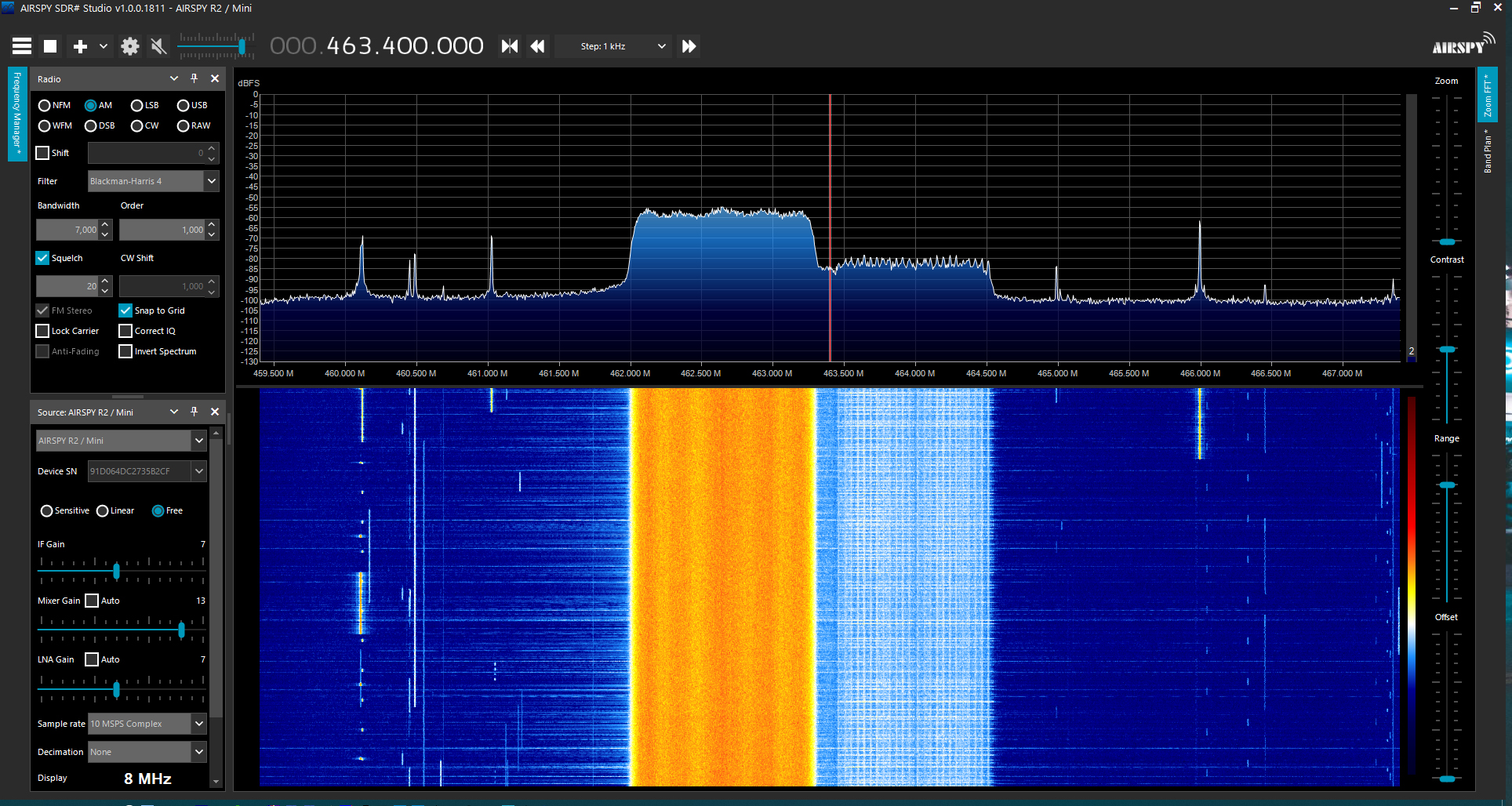Select LSB demodulation mode
Image resolution: width=1512 pixels, height=806 pixels.
(x=144, y=105)
